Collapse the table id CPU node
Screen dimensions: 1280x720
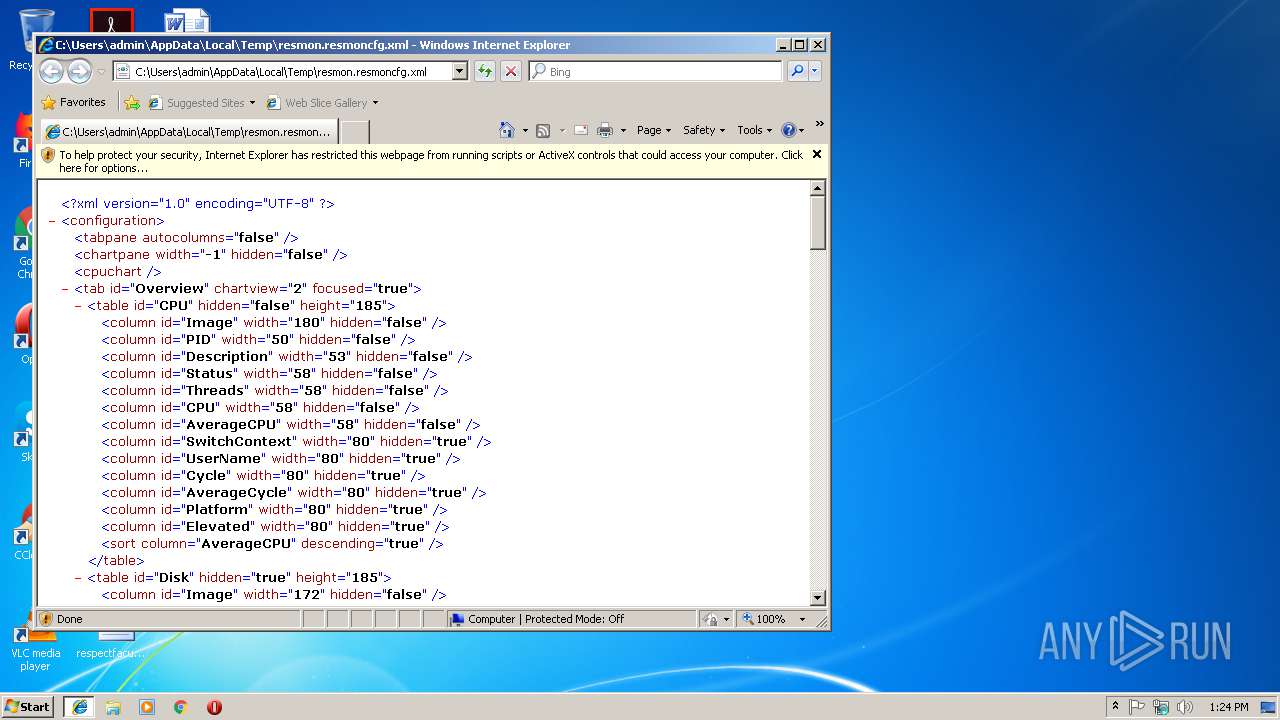[78, 306]
